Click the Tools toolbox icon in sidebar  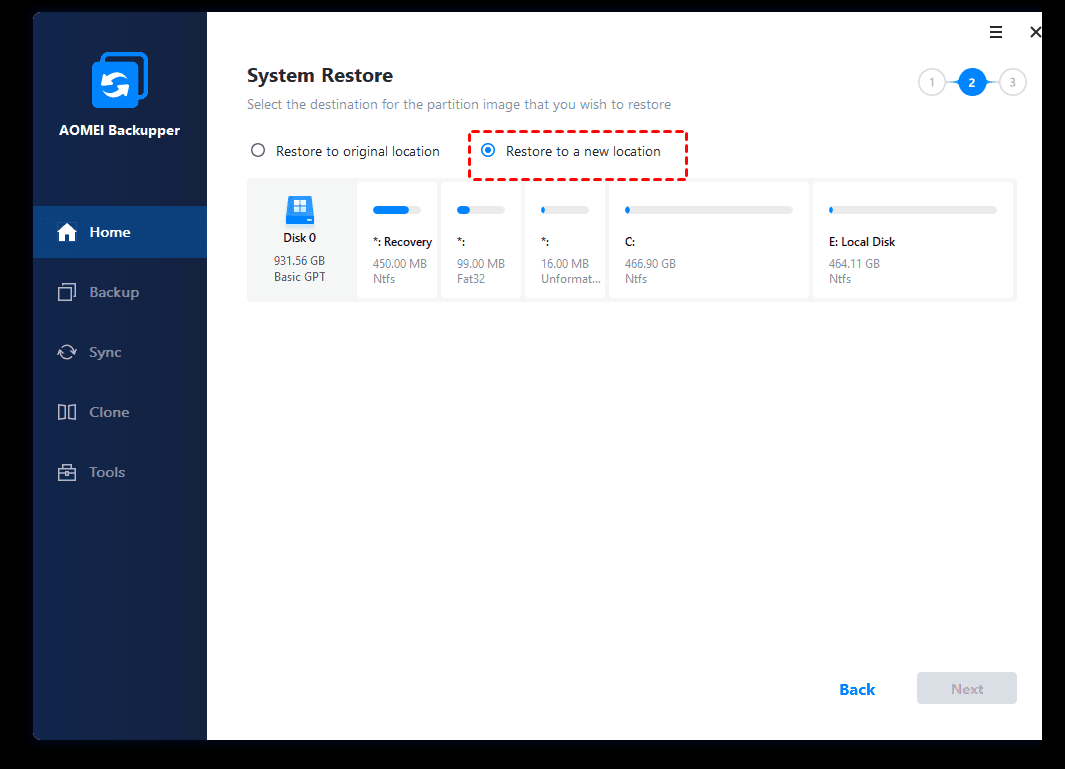[67, 472]
